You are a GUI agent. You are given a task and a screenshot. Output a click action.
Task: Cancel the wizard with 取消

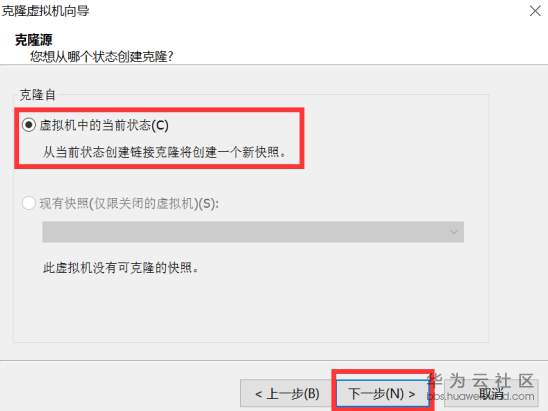point(491,394)
